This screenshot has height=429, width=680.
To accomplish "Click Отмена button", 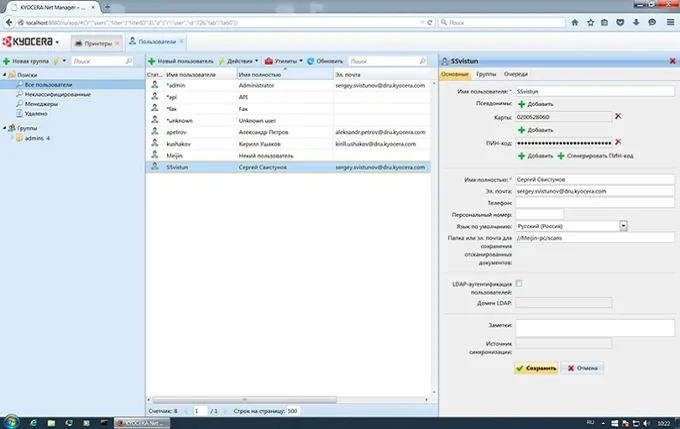I will click(582, 368).
